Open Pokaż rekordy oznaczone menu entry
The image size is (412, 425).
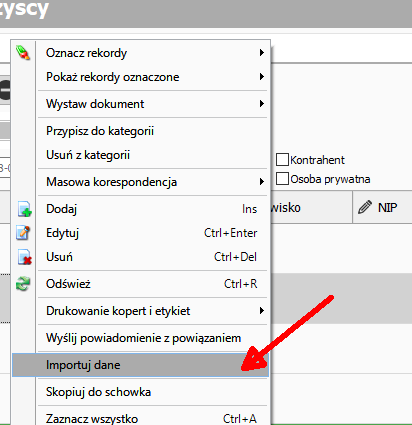click(140, 77)
